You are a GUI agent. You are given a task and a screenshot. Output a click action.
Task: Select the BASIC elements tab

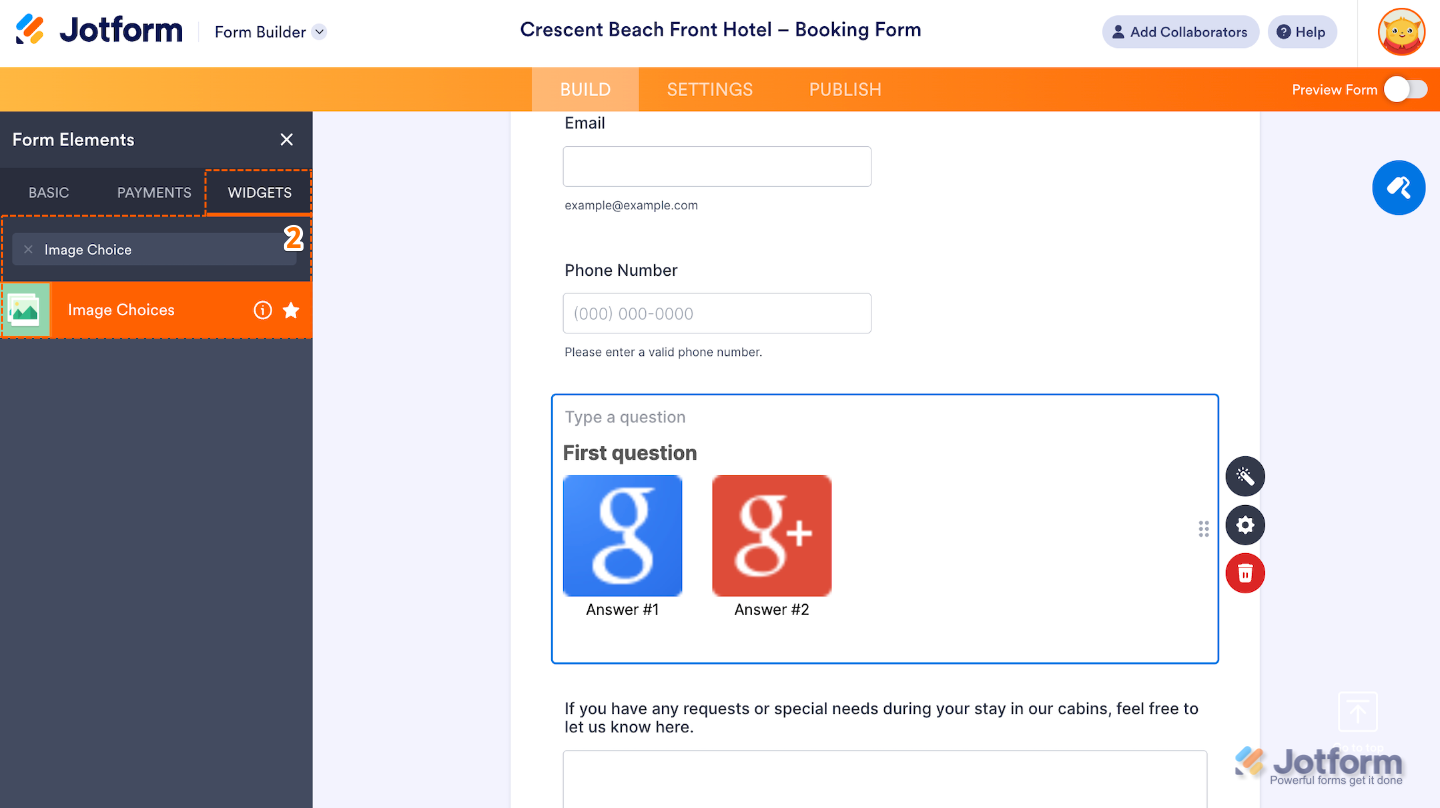coord(49,193)
